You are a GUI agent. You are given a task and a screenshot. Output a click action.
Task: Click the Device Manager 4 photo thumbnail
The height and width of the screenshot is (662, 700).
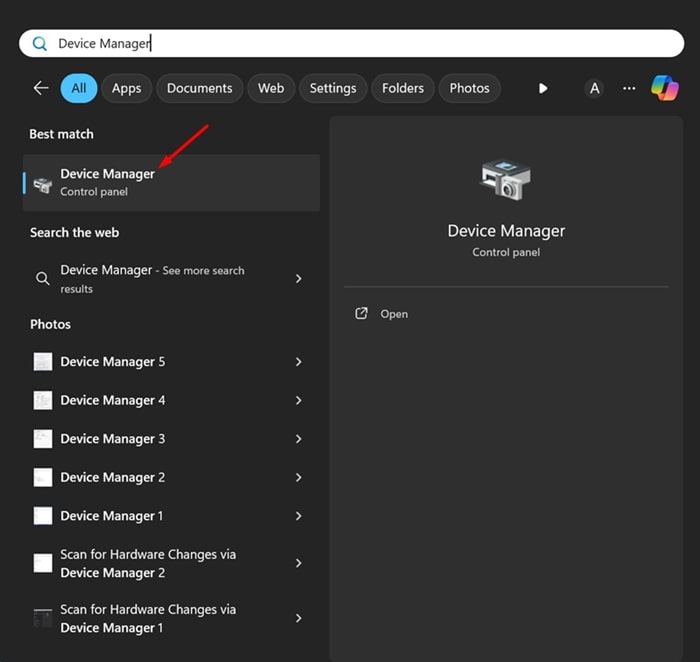tap(43, 400)
